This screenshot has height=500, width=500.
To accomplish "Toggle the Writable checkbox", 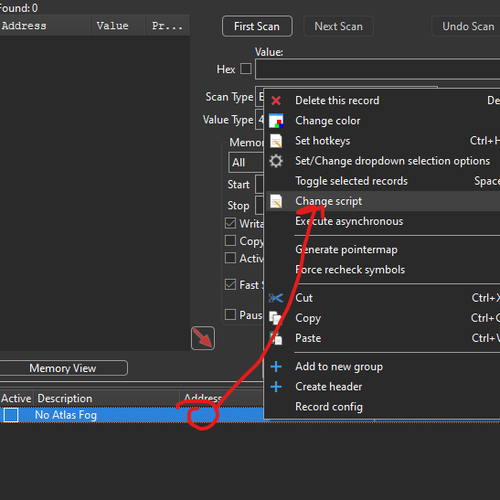I will pos(230,223).
